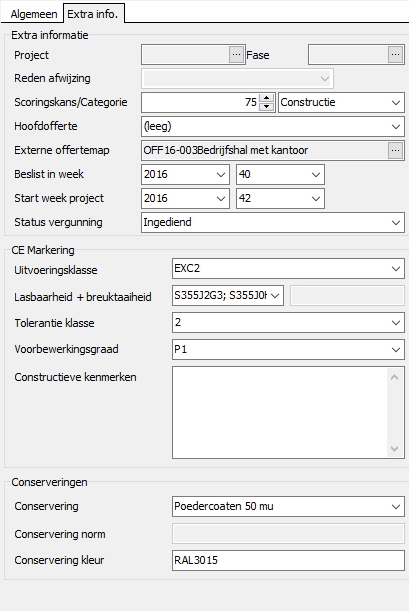The width and height of the screenshot is (409, 611).
Task: Select the Extra info. tab
Action: point(93,14)
